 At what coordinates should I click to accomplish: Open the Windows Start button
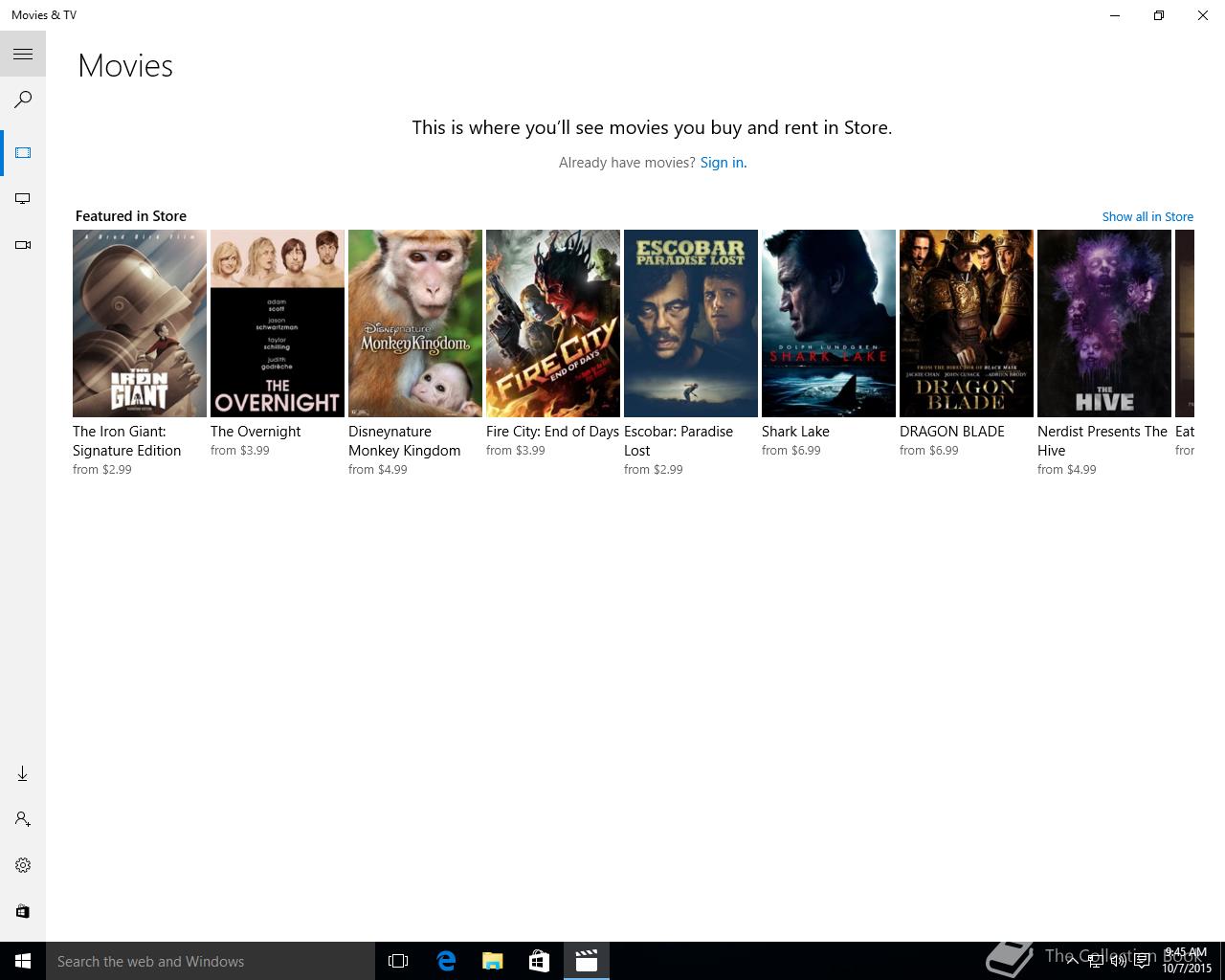tap(23, 961)
